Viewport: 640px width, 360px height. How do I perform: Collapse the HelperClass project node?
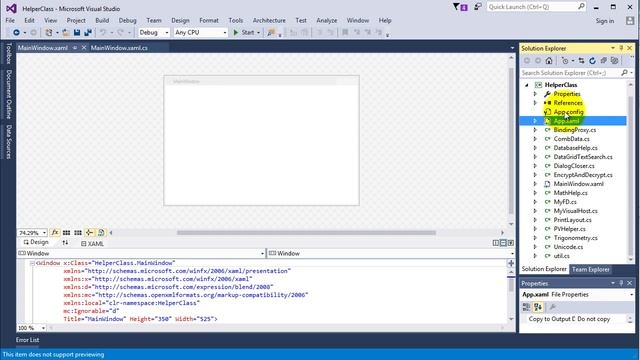point(527,85)
